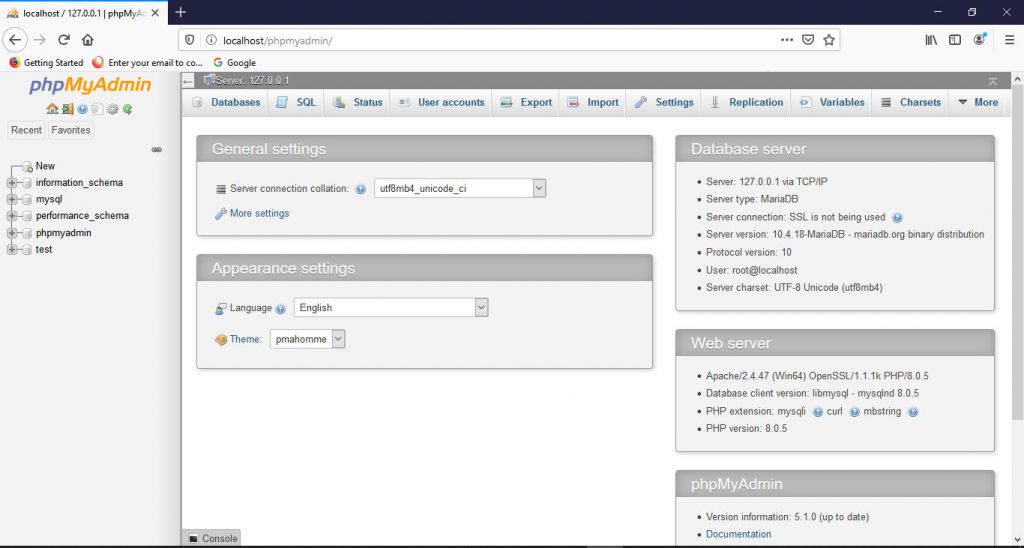Viewport: 1024px width, 548px height.
Task: Click help icon beside Server connection collation
Action: [x=361, y=189]
